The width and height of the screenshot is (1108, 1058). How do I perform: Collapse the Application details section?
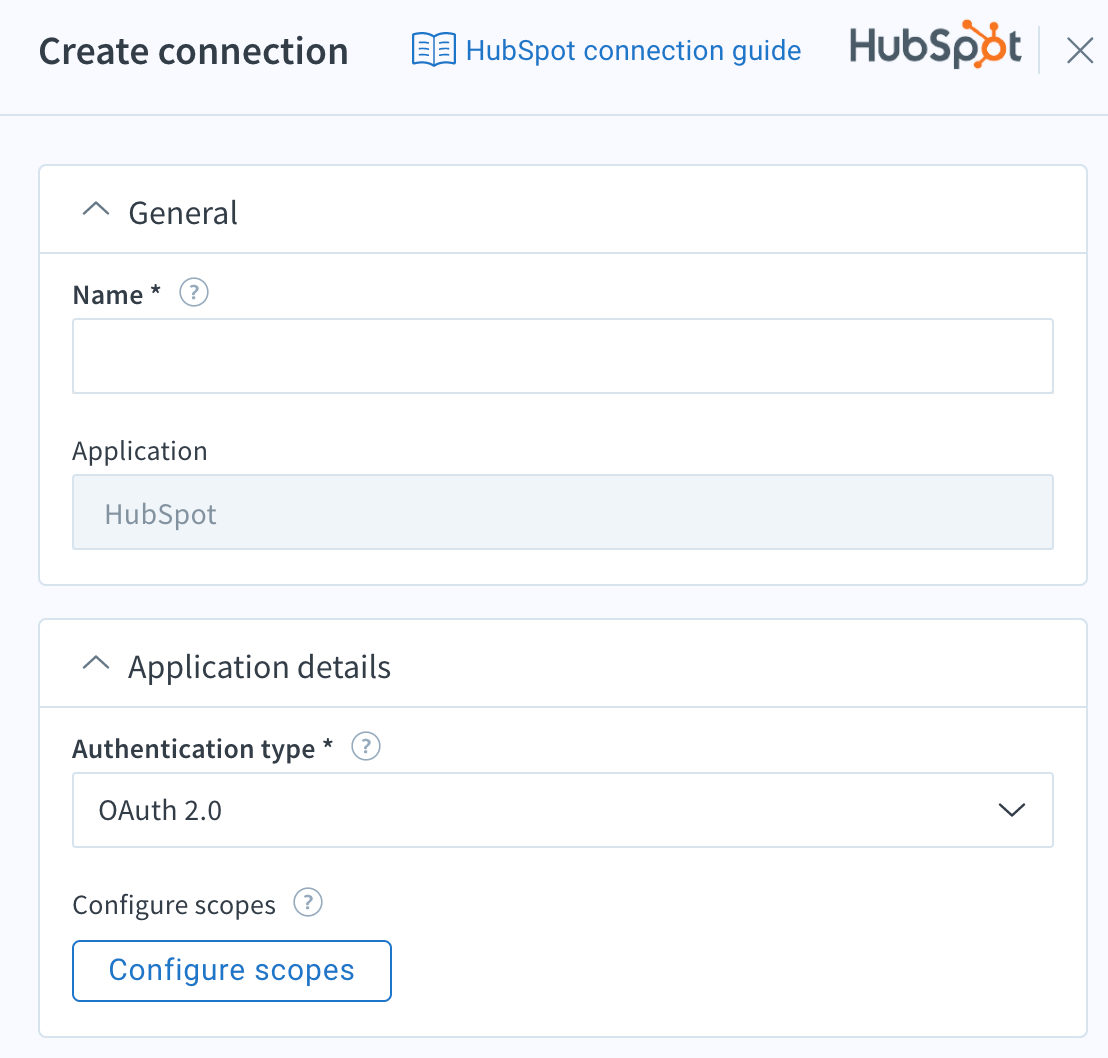95,663
